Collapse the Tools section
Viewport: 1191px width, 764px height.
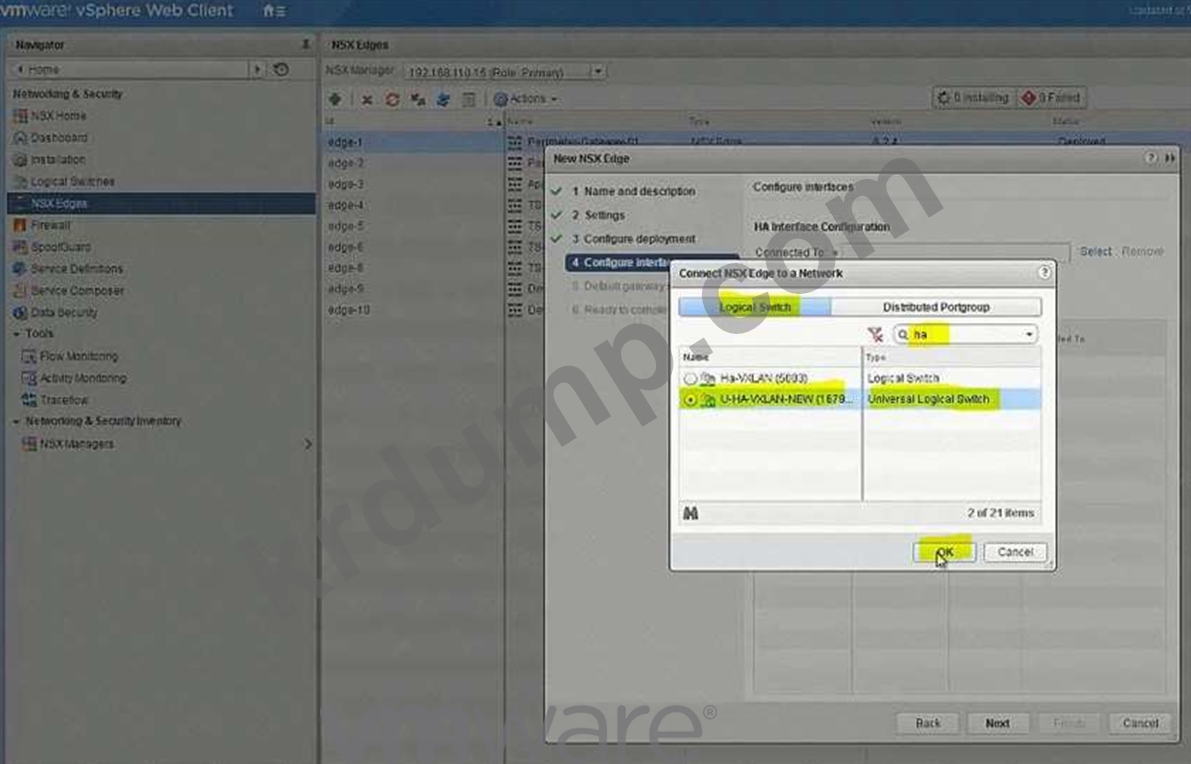(17, 333)
